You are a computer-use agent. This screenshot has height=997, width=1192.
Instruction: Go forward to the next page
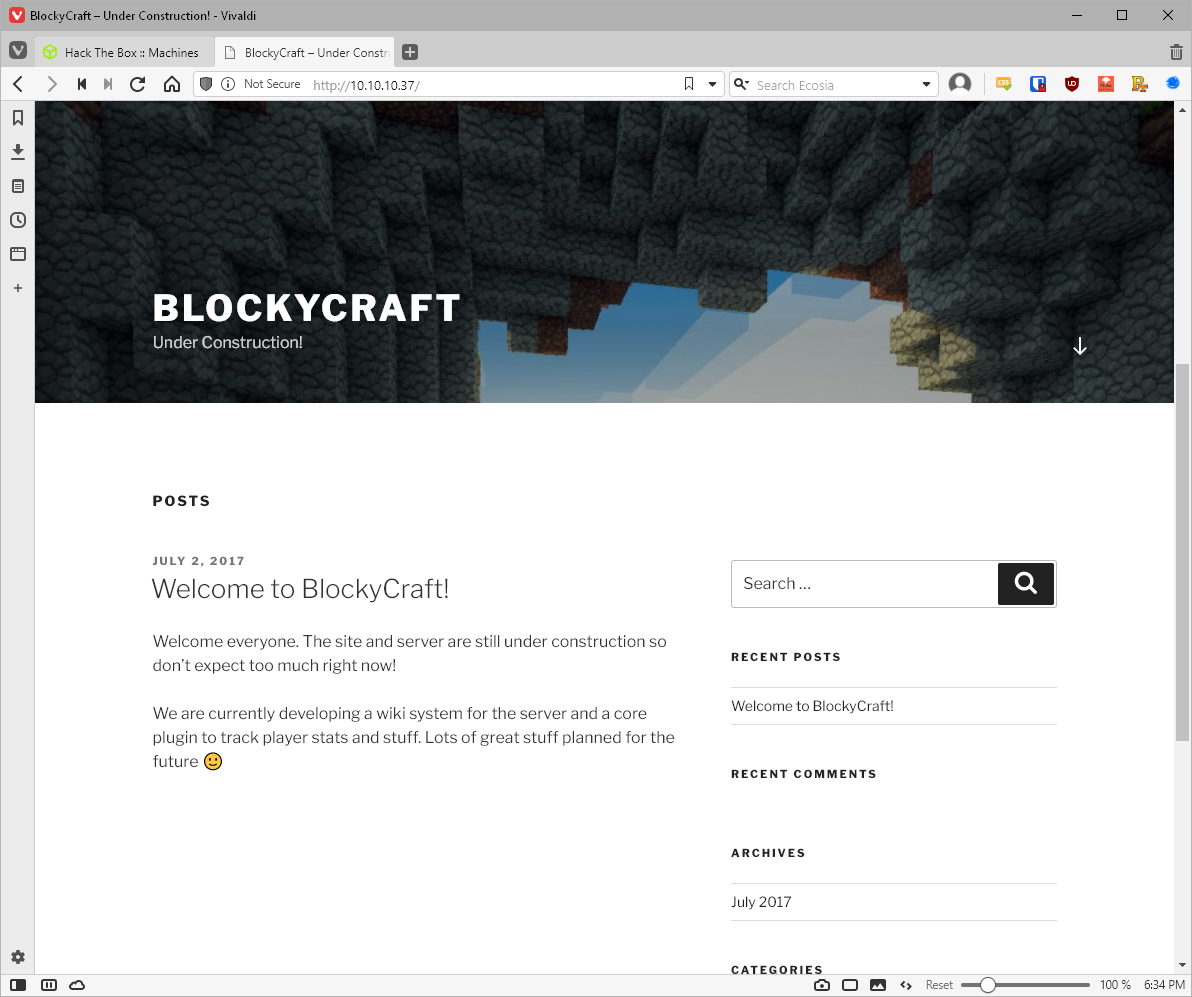click(51, 84)
